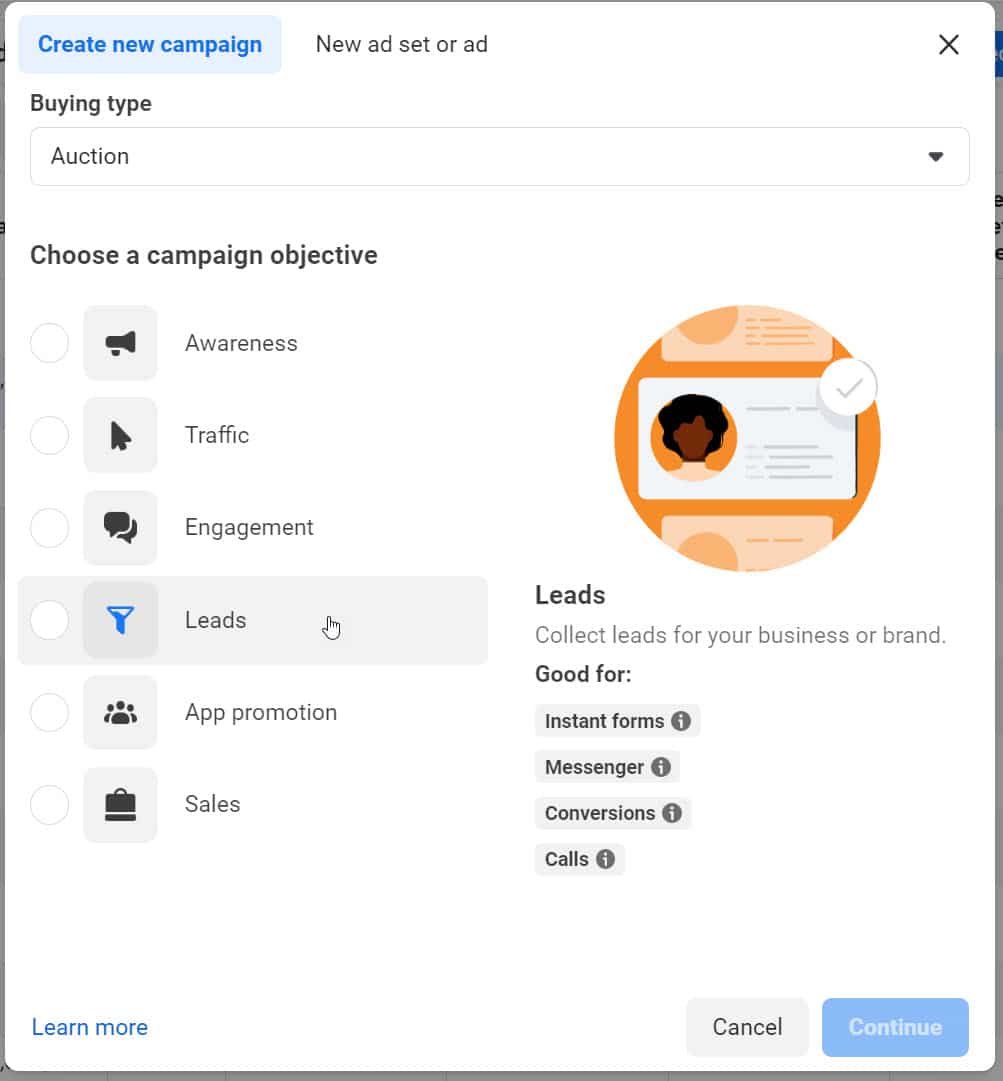
Task: Choose the Leads radio button
Action: tap(50, 620)
